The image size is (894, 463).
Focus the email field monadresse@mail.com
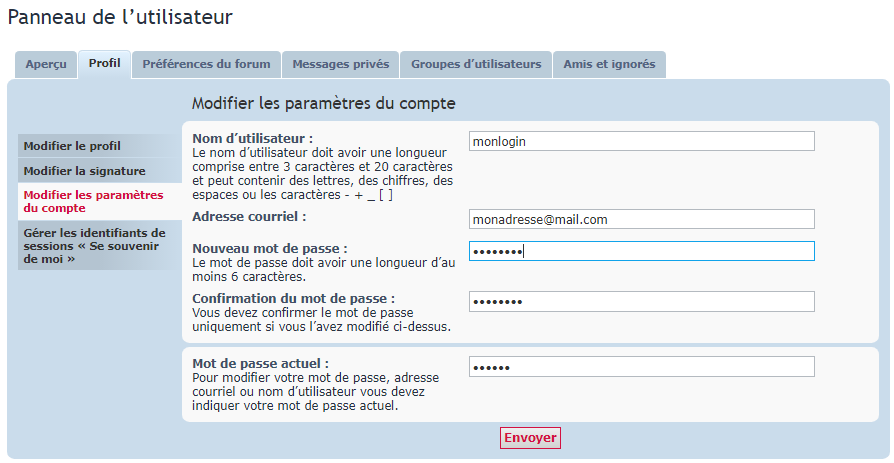[641, 219]
